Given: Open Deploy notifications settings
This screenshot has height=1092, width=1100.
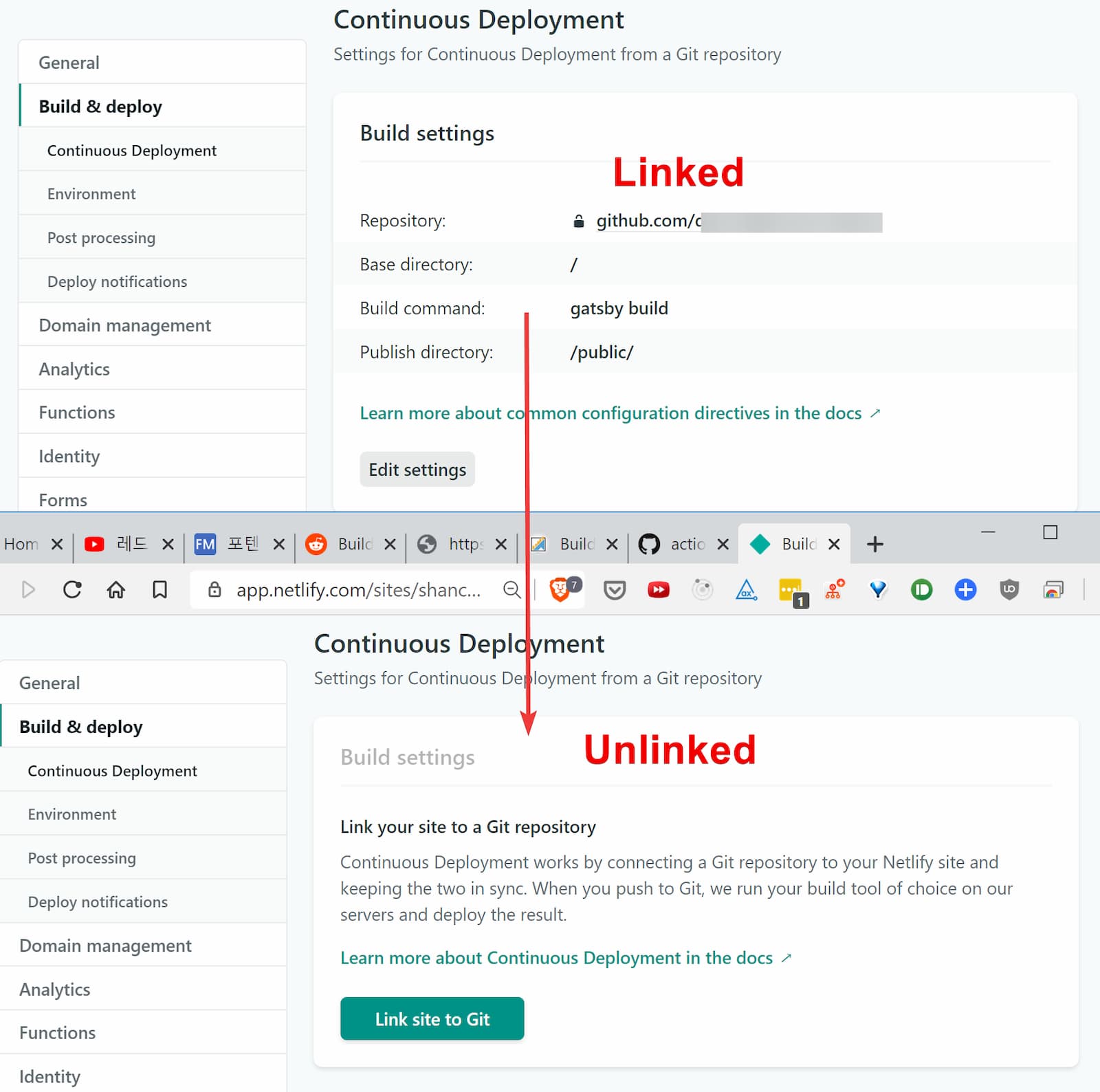Looking at the screenshot, I should point(117,281).
